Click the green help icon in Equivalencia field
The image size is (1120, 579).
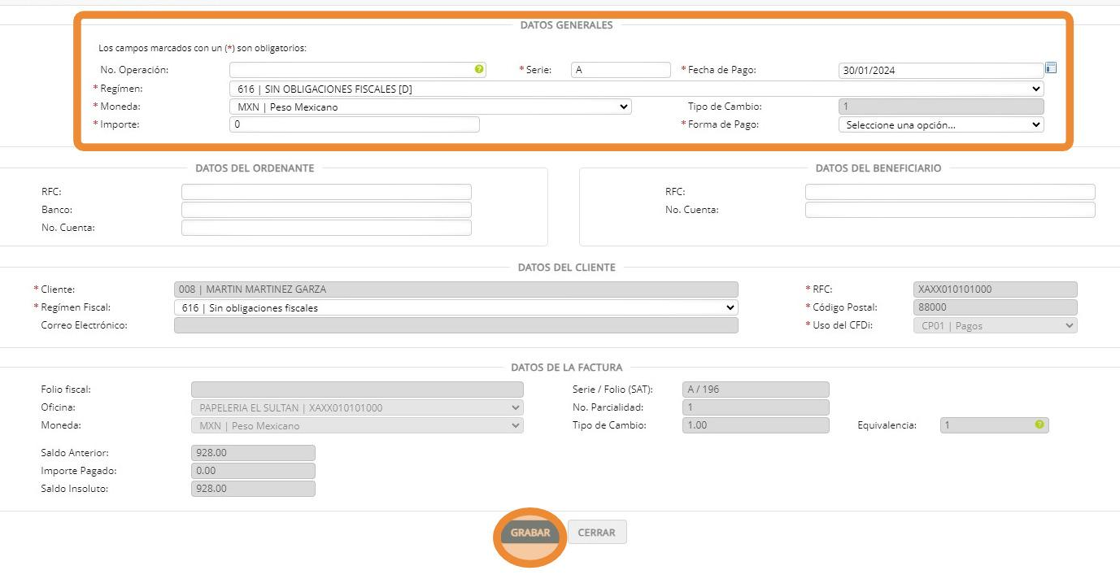coord(1039,424)
